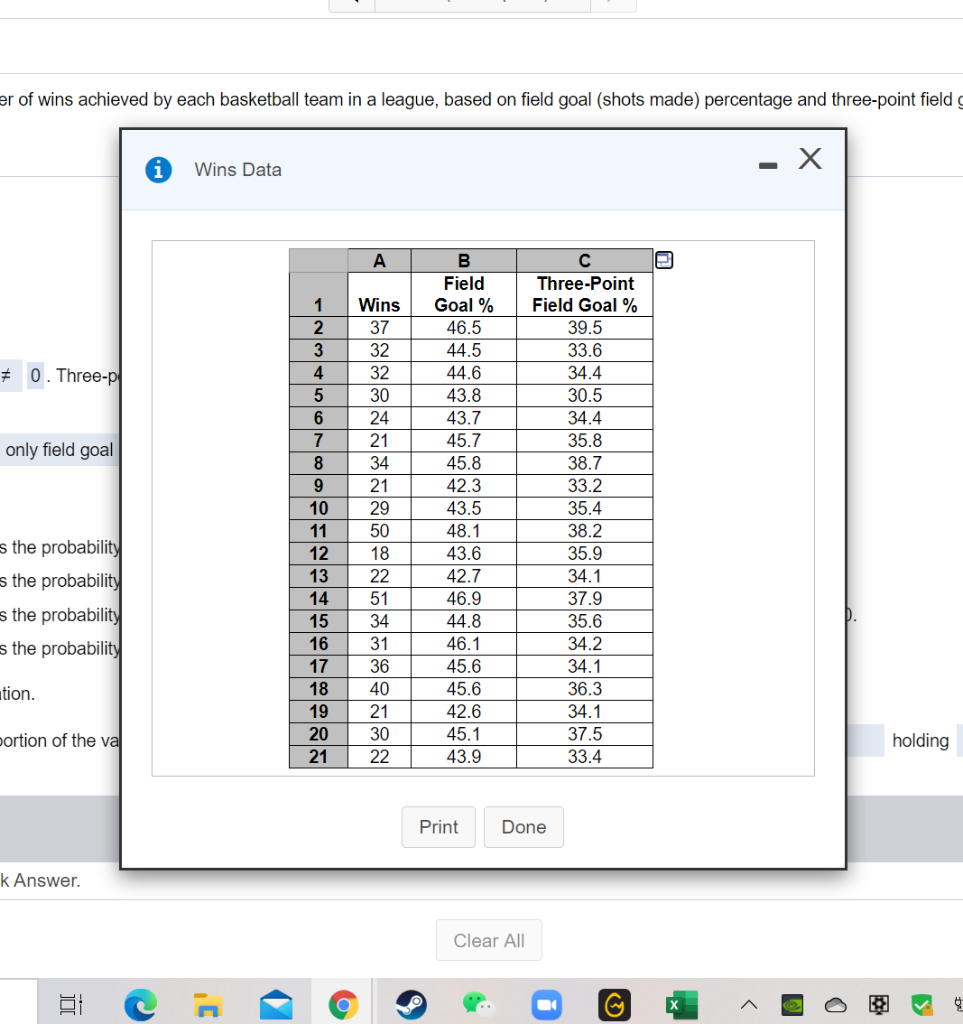Select column header A
The width and height of the screenshot is (963, 1024).
click(x=379, y=261)
